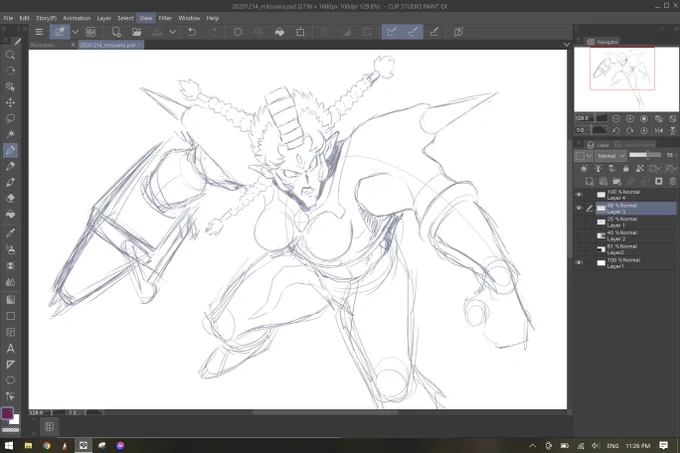Click the Open file folder icon
680x453 pixels.
(137, 32)
